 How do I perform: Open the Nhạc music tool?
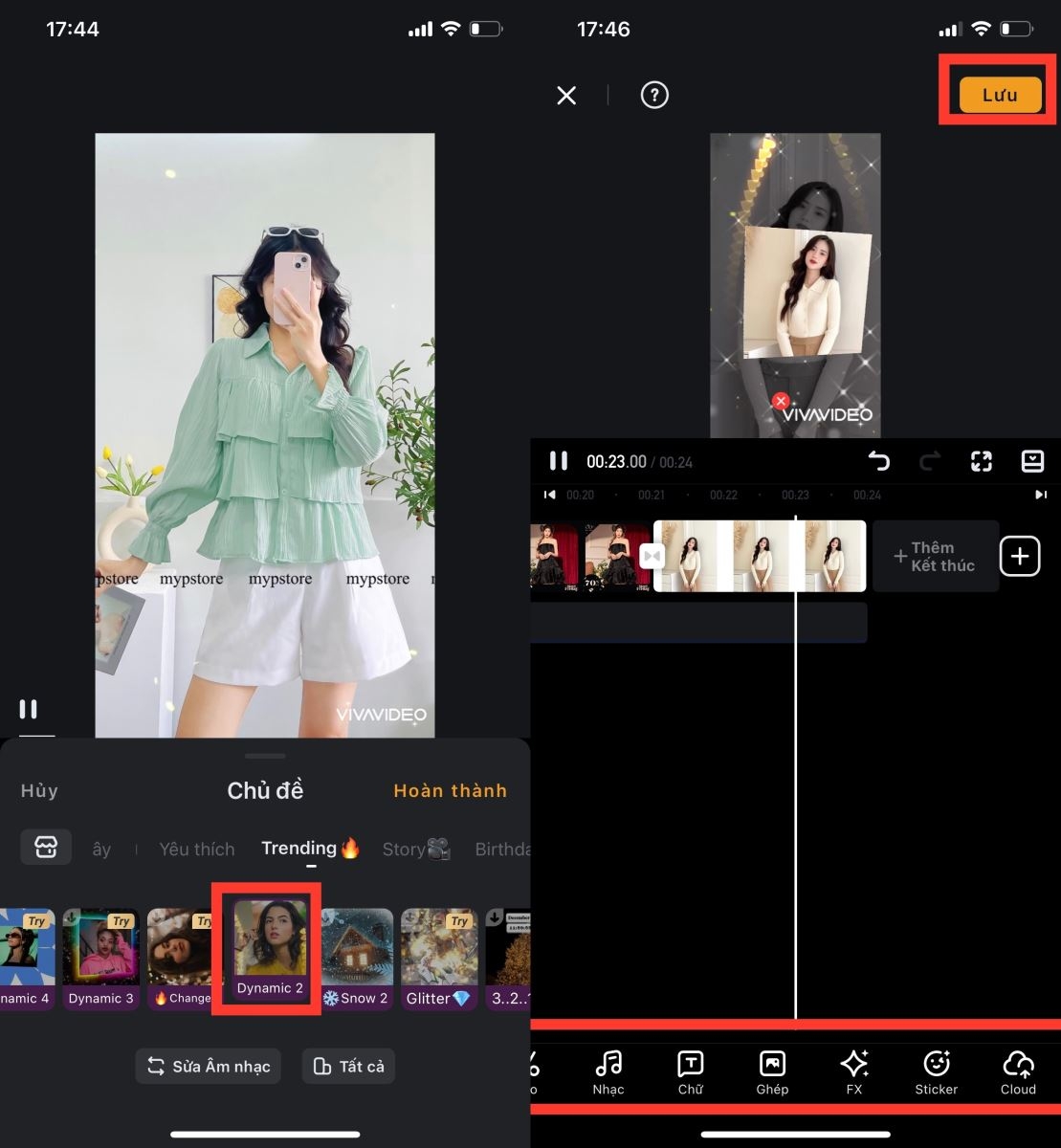608,1071
